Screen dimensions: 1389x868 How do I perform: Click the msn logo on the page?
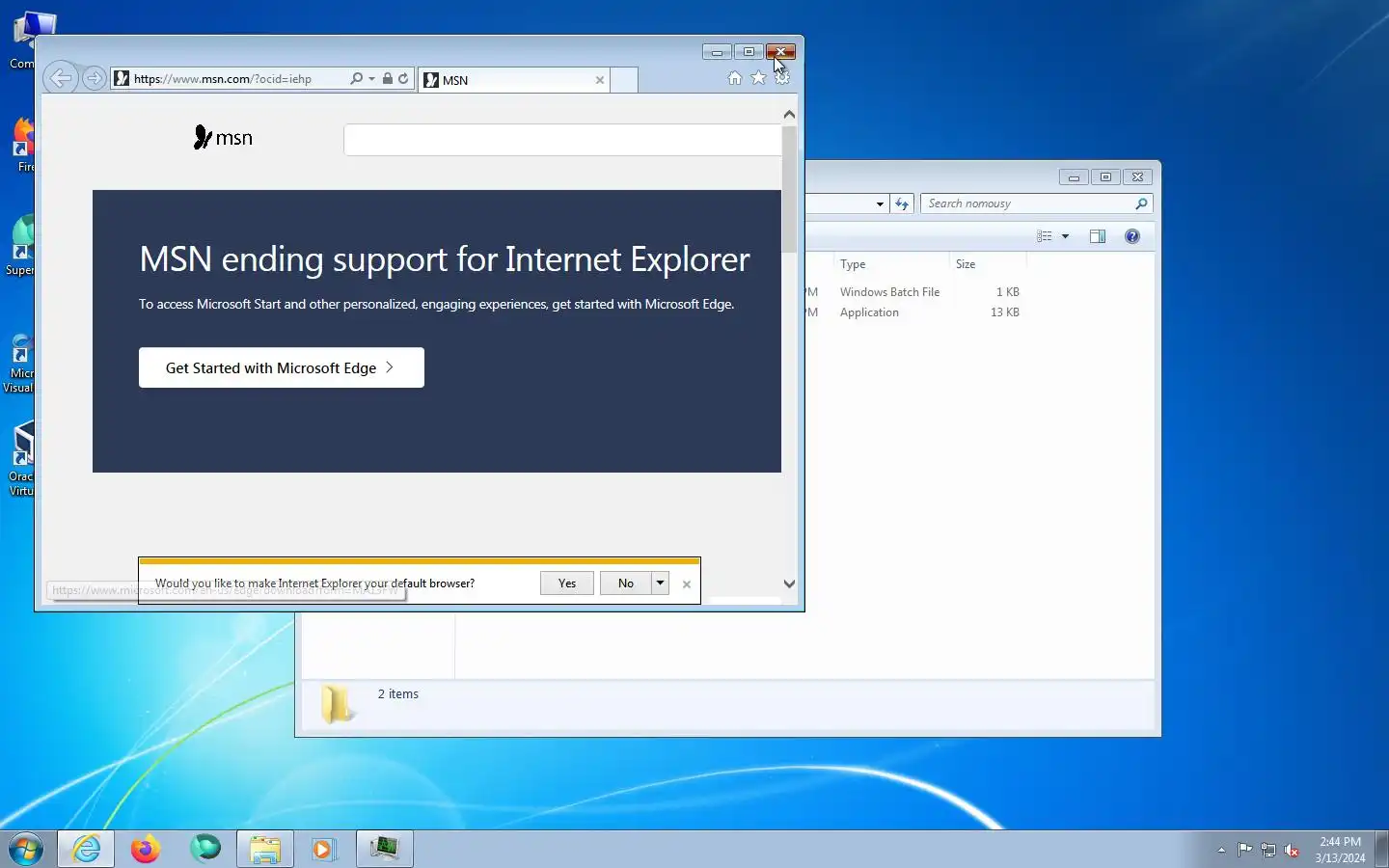[223, 138]
